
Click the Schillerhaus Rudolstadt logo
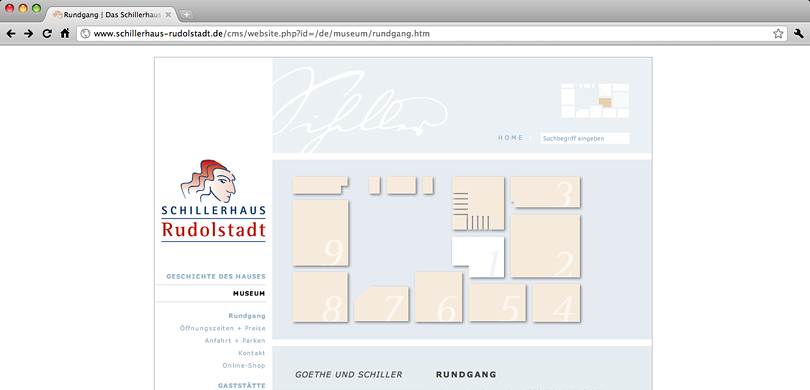pos(213,200)
